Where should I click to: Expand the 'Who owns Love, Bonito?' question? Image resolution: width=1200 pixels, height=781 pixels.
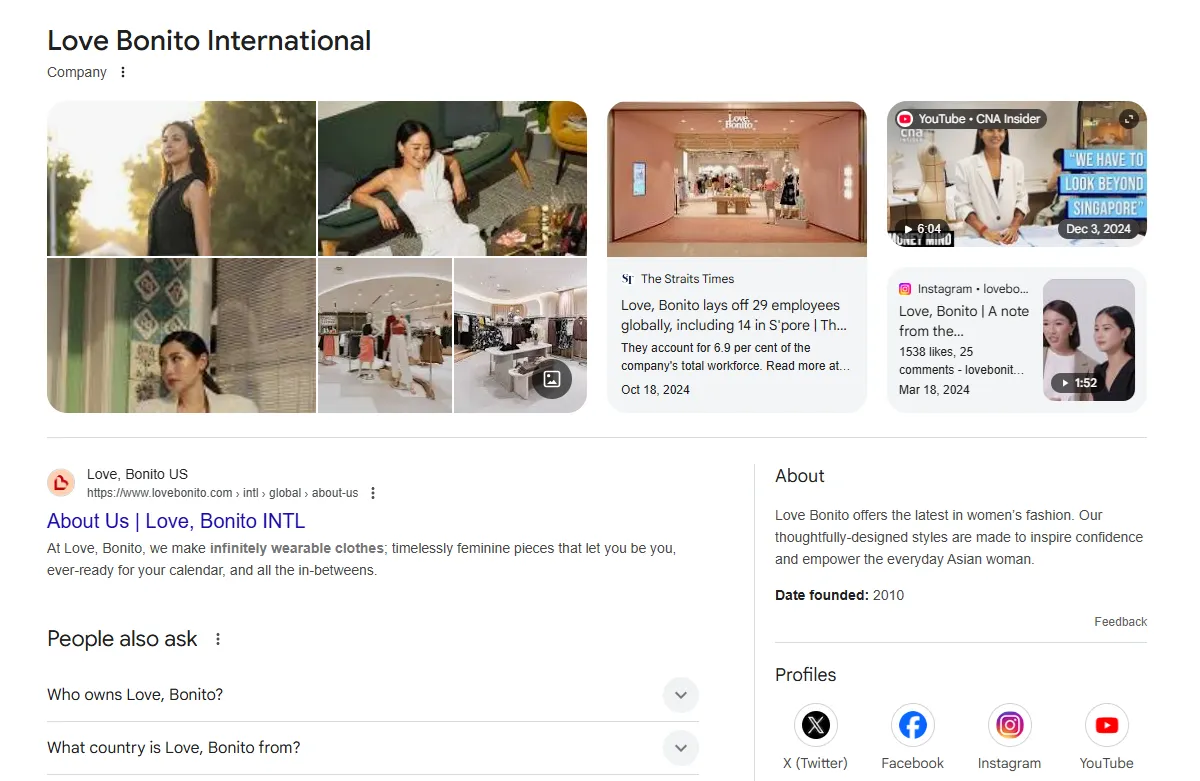(680, 695)
